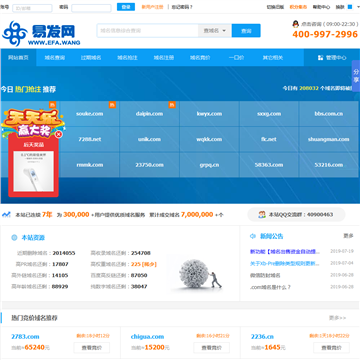Open the 域名竞价 nav menu
The height and width of the screenshot is (360, 360).
point(200,58)
